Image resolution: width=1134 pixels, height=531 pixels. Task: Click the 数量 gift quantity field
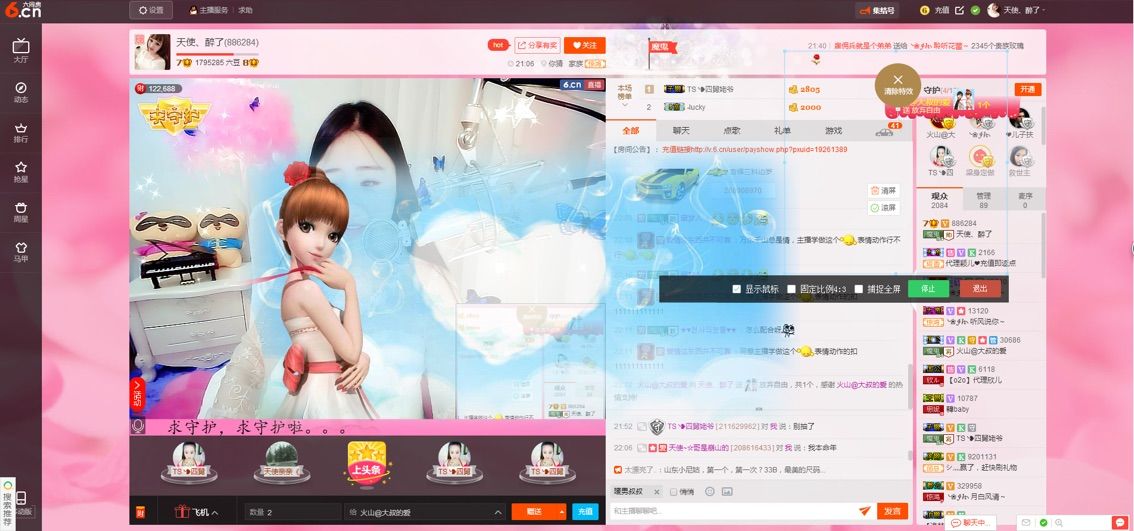[292, 512]
